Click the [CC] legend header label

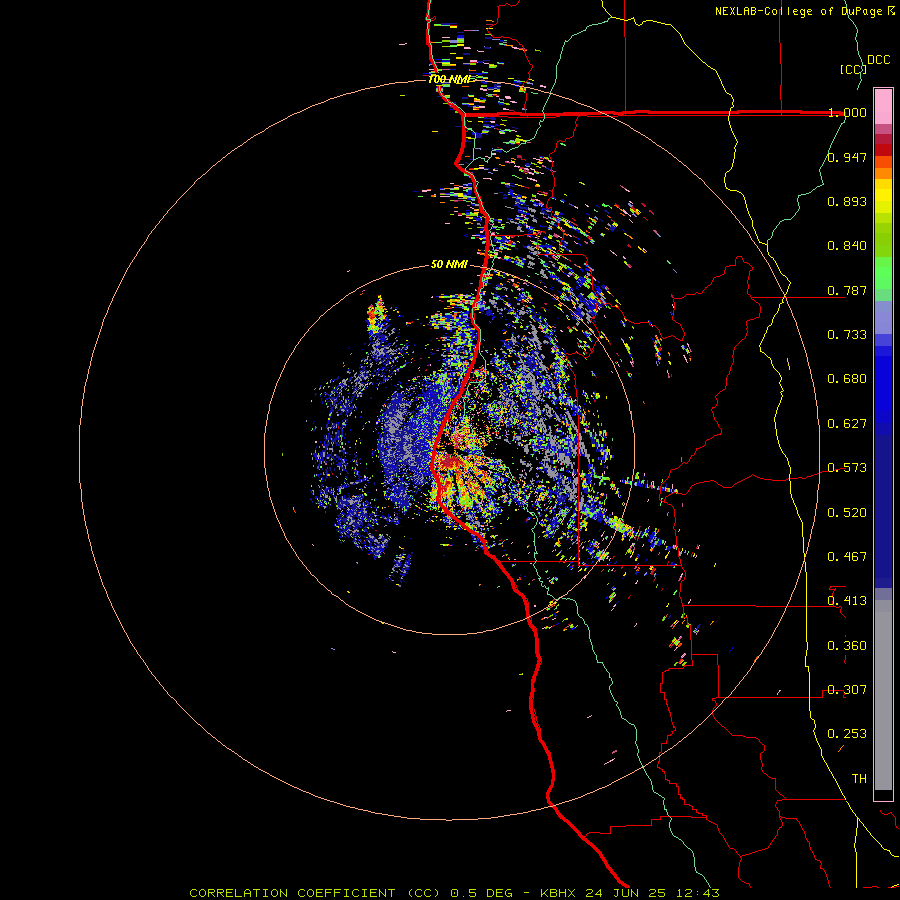coord(854,69)
